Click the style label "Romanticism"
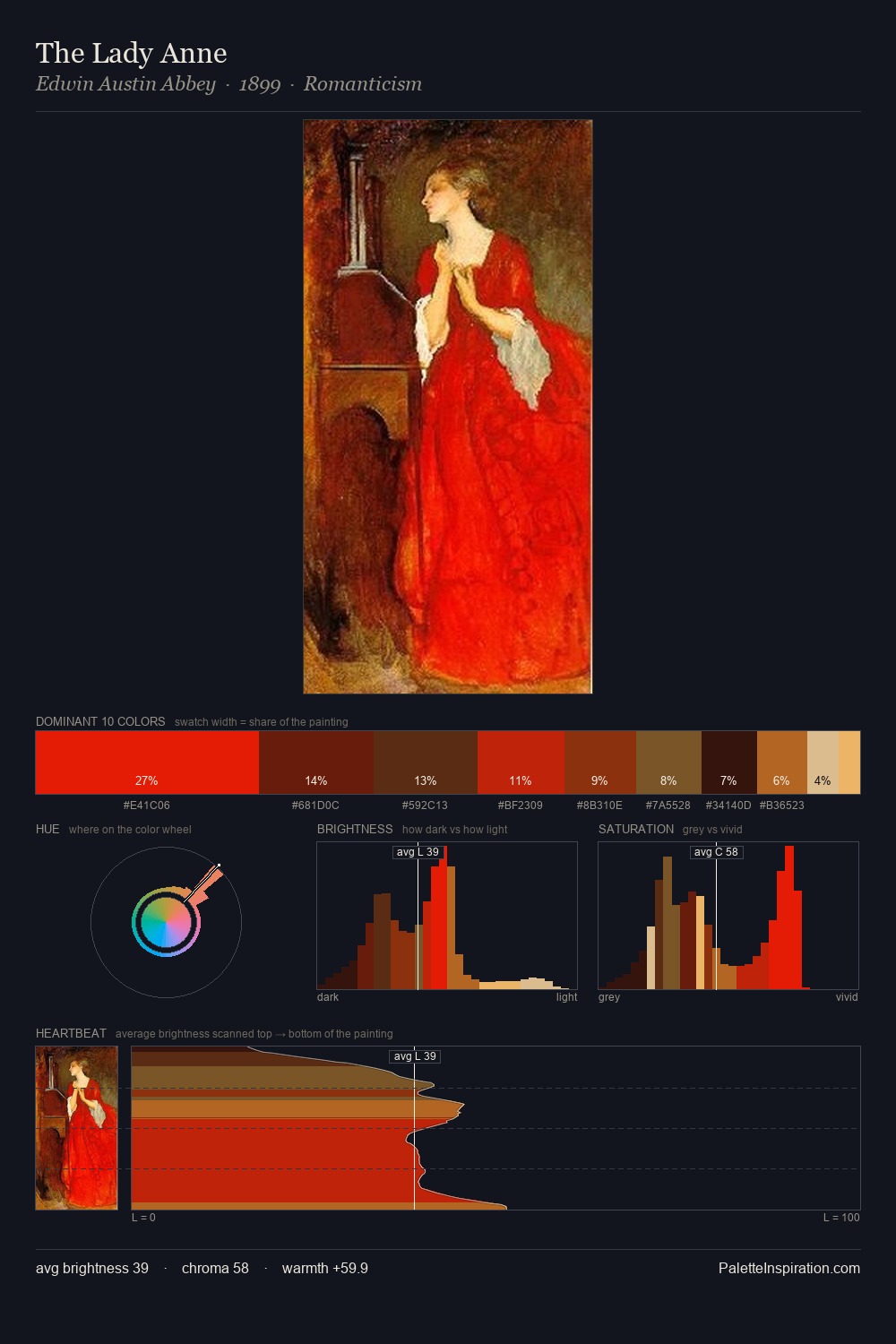The height and width of the screenshot is (1344, 896). [363, 84]
